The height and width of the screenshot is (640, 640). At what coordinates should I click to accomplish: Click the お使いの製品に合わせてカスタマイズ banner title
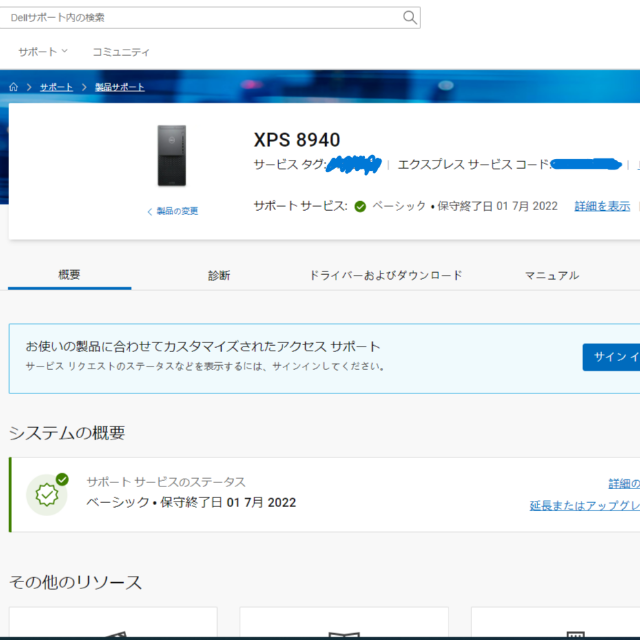203,347
